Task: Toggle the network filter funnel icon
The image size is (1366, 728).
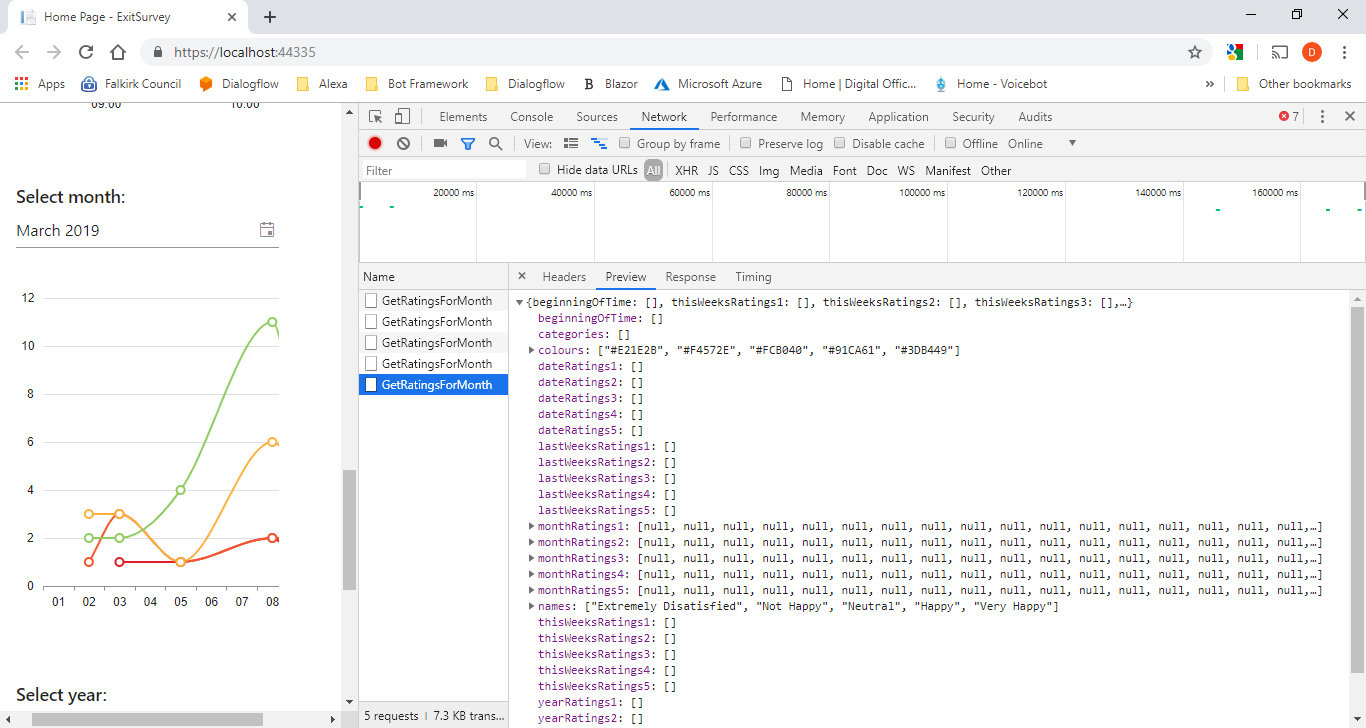Action: tap(467, 144)
